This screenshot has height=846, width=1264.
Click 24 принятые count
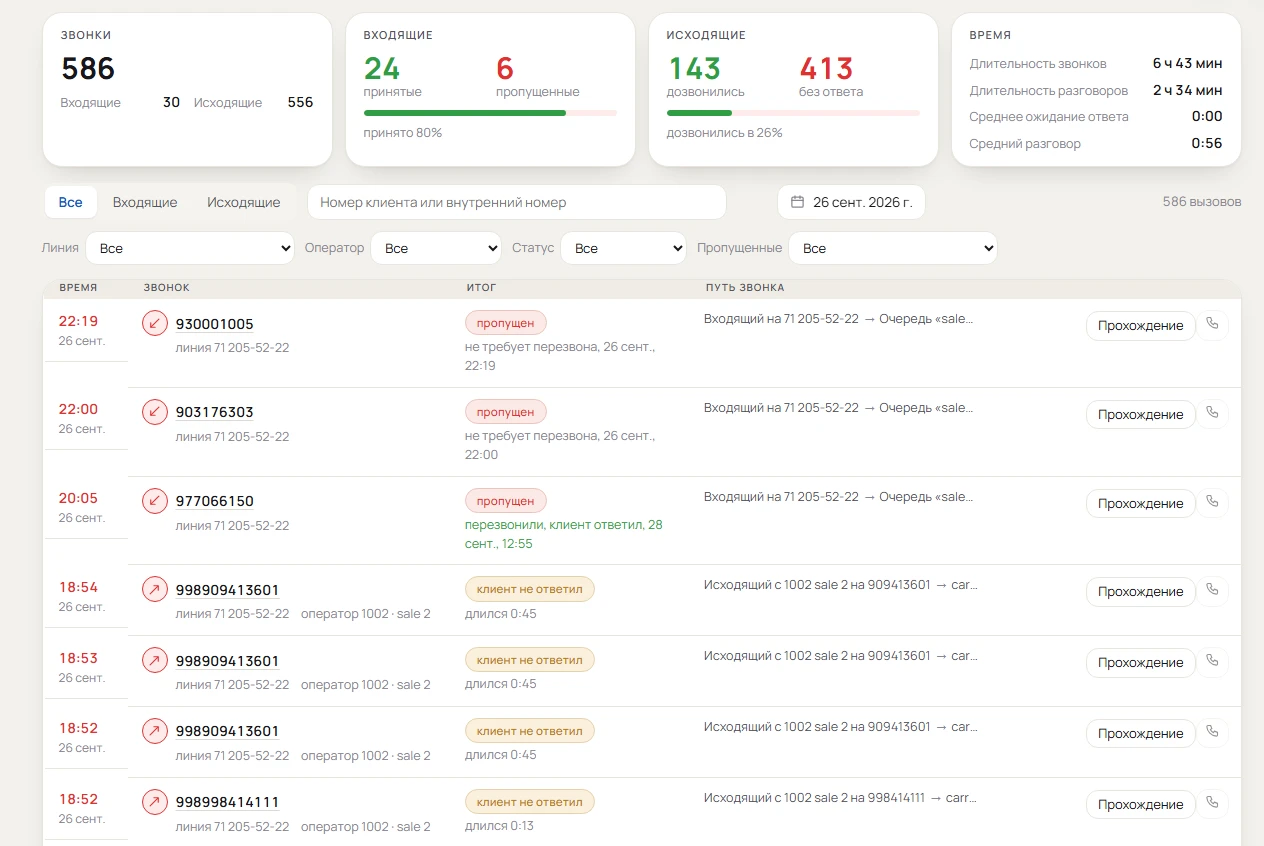382,69
